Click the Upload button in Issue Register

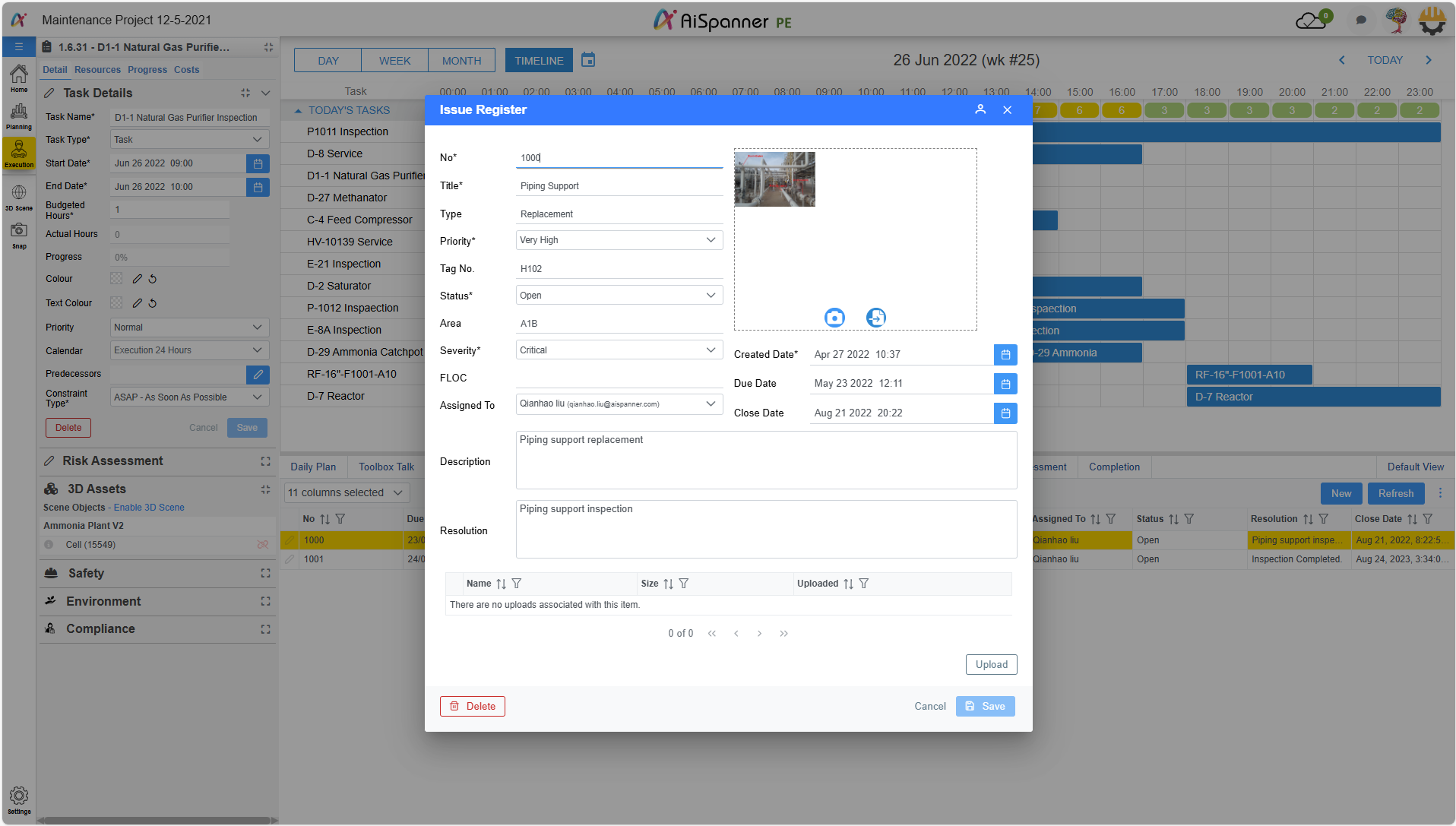coord(991,663)
